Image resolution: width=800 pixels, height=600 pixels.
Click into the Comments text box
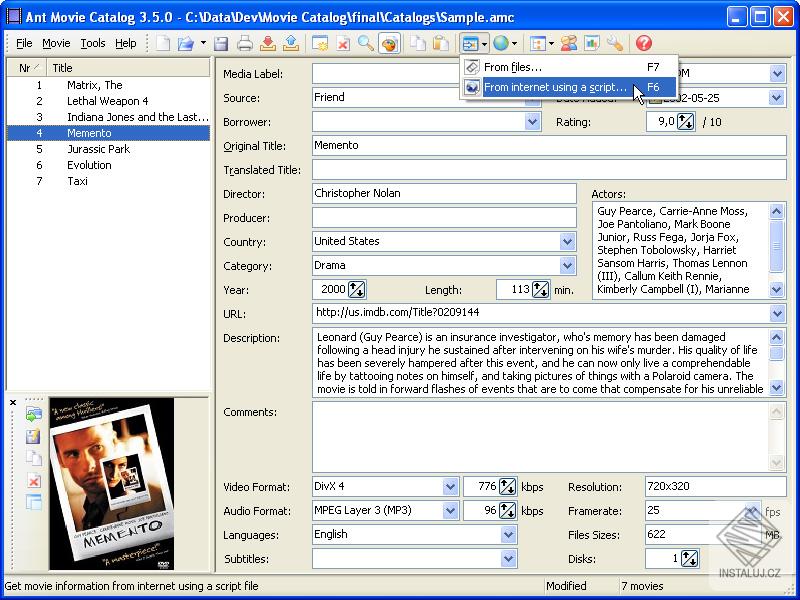coord(540,436)
